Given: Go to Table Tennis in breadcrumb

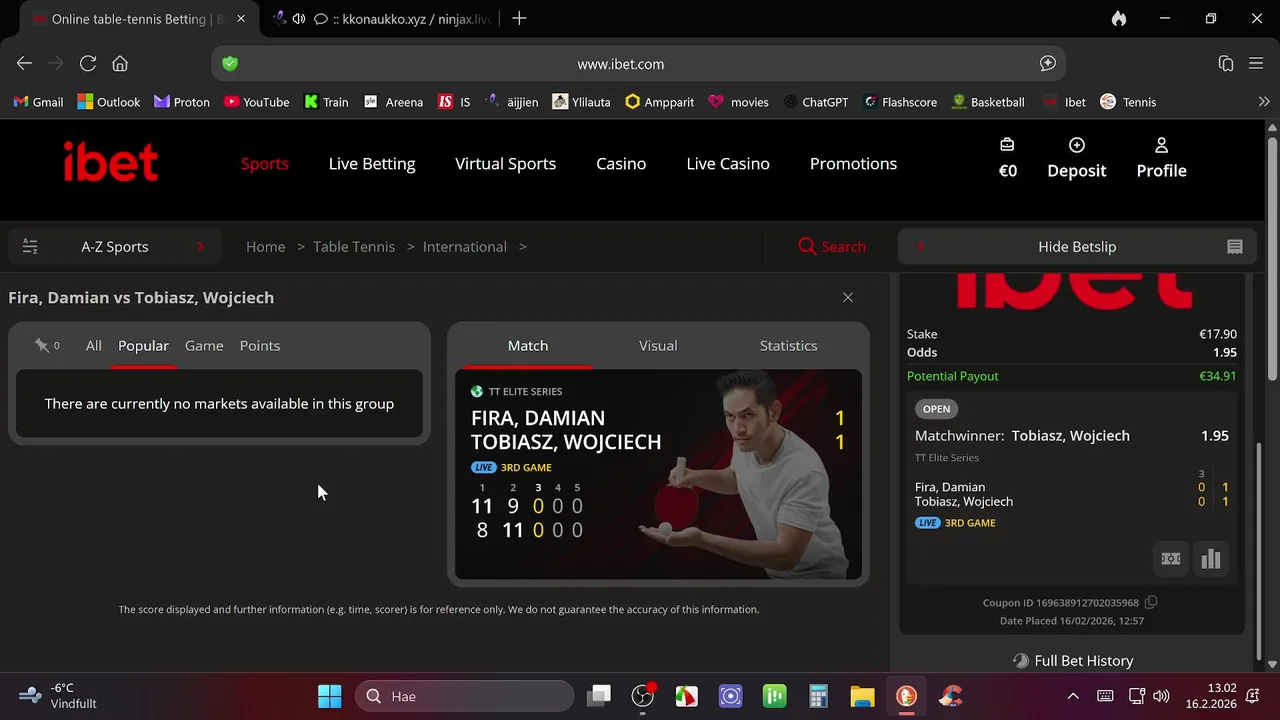Looking at the screenshot, I should [x=354, y=247].
